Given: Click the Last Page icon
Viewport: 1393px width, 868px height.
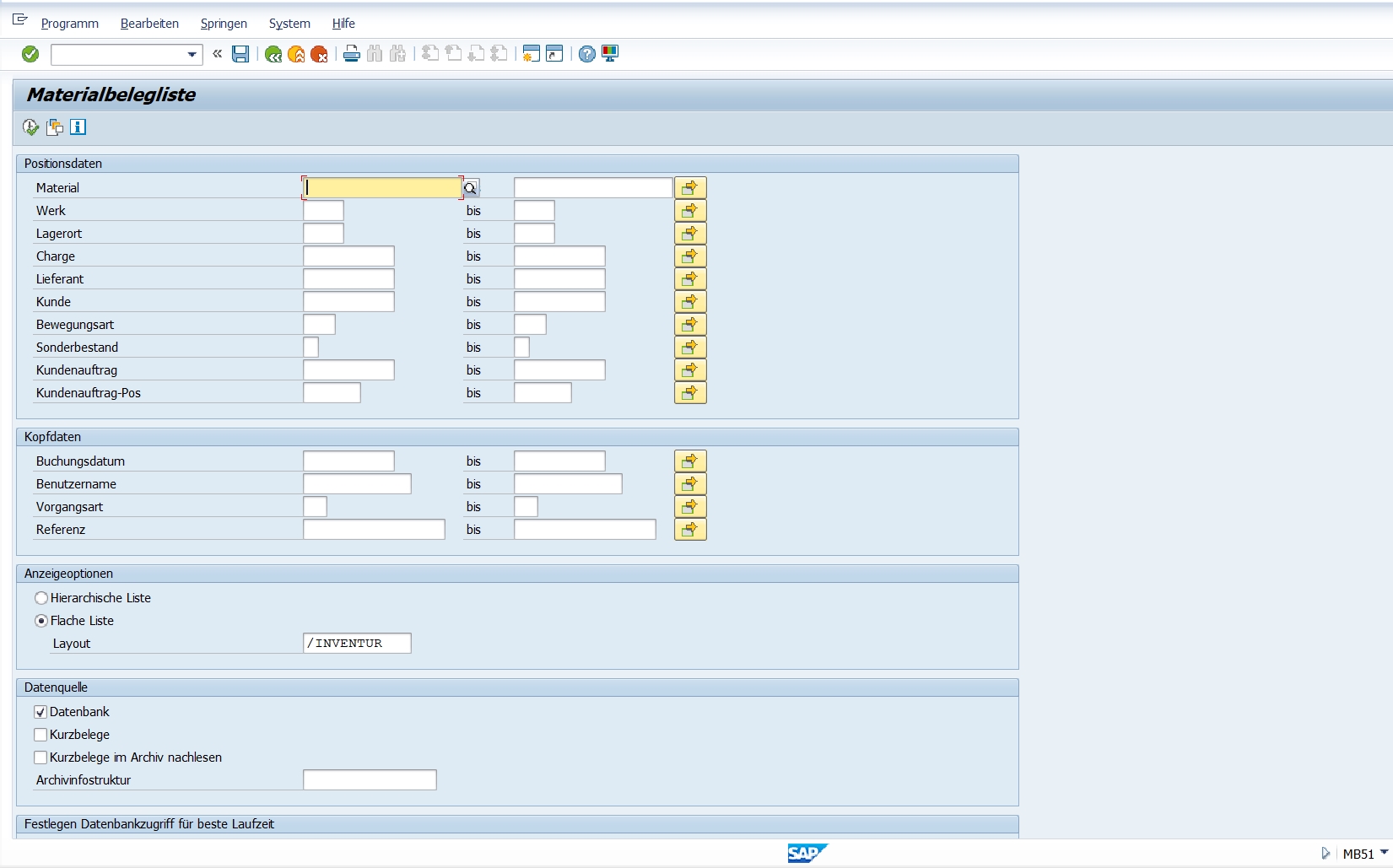Looking at the screenshot, I should [499, 54].
